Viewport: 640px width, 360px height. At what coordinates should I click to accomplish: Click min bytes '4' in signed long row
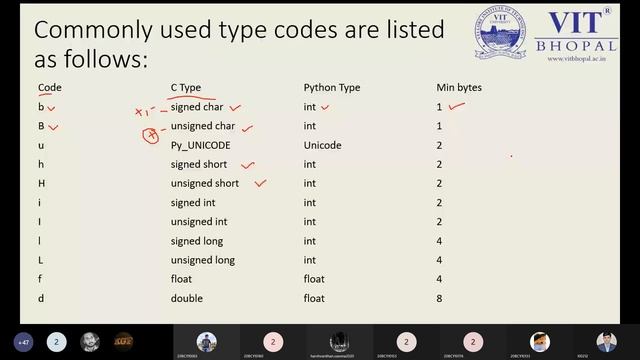(x=439, y=241)
